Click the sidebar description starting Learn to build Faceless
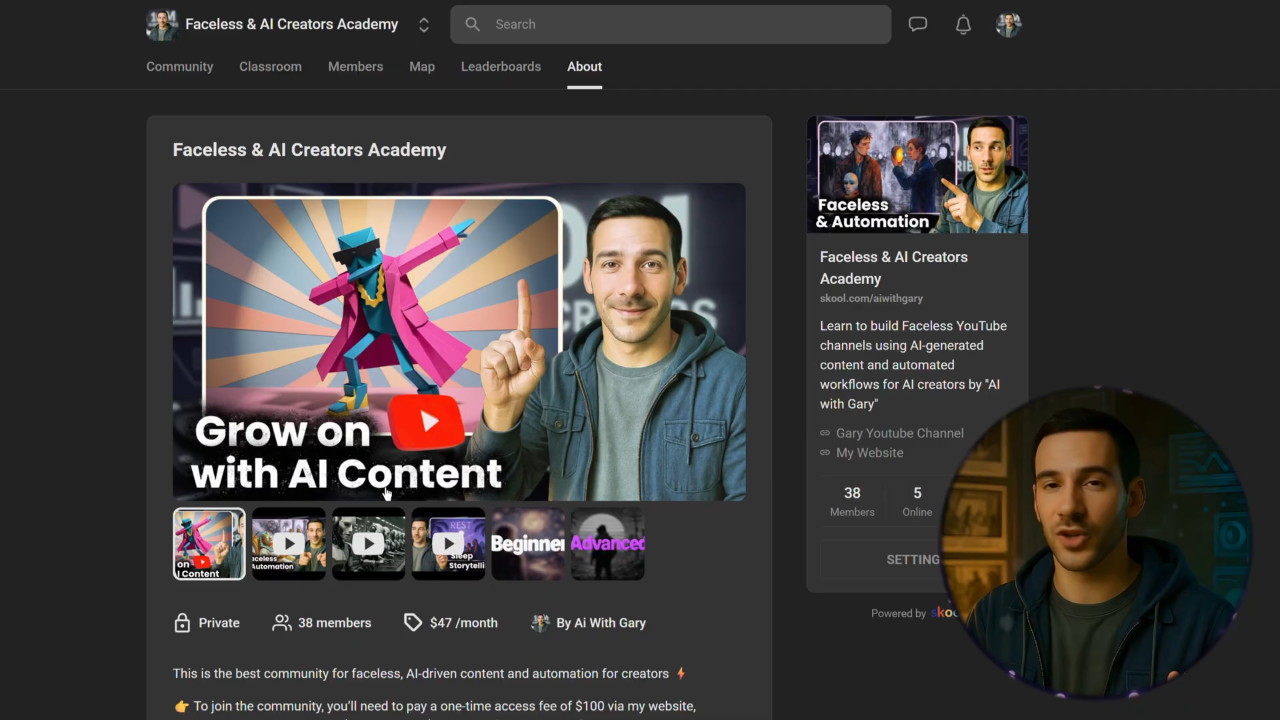The height and width of the screenshot is (720, 1280). point(913,365)
